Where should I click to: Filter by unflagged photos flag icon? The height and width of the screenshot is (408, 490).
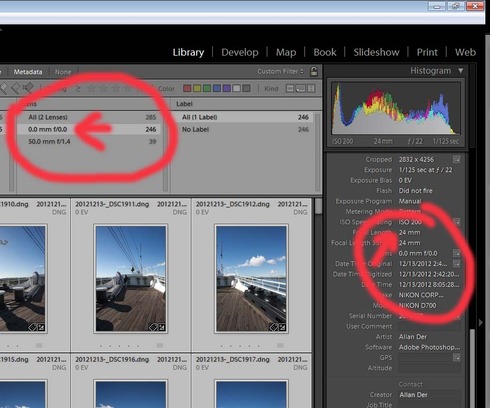(16, 88)
